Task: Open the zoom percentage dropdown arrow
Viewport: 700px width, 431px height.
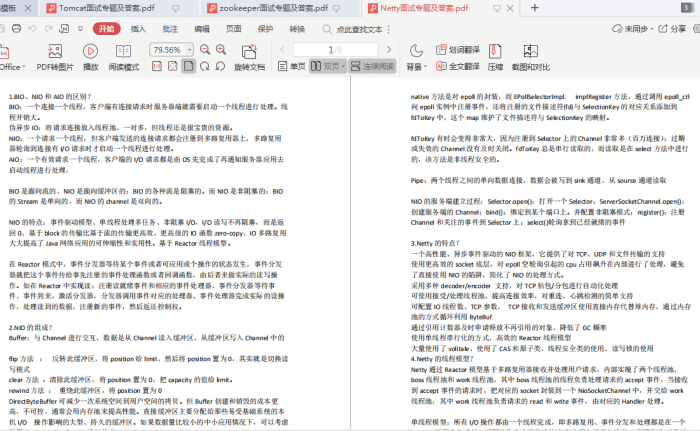Action: pyautogui.click(x=189, y=50)
